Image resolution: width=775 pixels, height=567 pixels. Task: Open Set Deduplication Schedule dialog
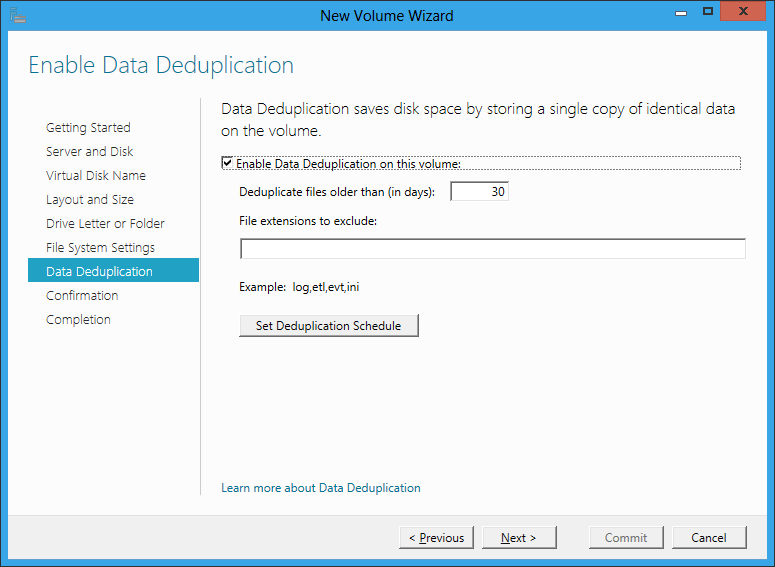(x=329, y=326)
